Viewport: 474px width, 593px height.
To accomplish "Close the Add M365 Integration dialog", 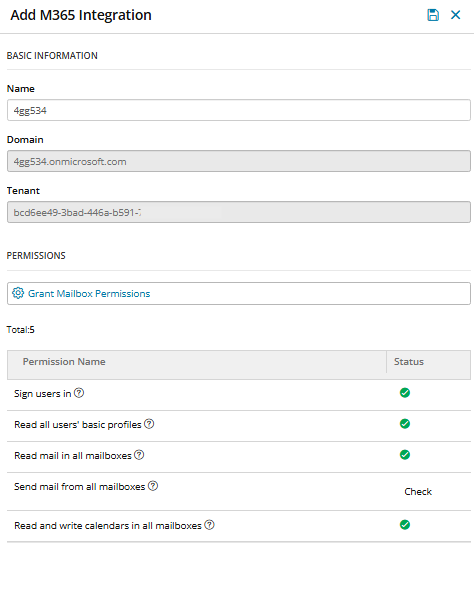I will [455, 15].
